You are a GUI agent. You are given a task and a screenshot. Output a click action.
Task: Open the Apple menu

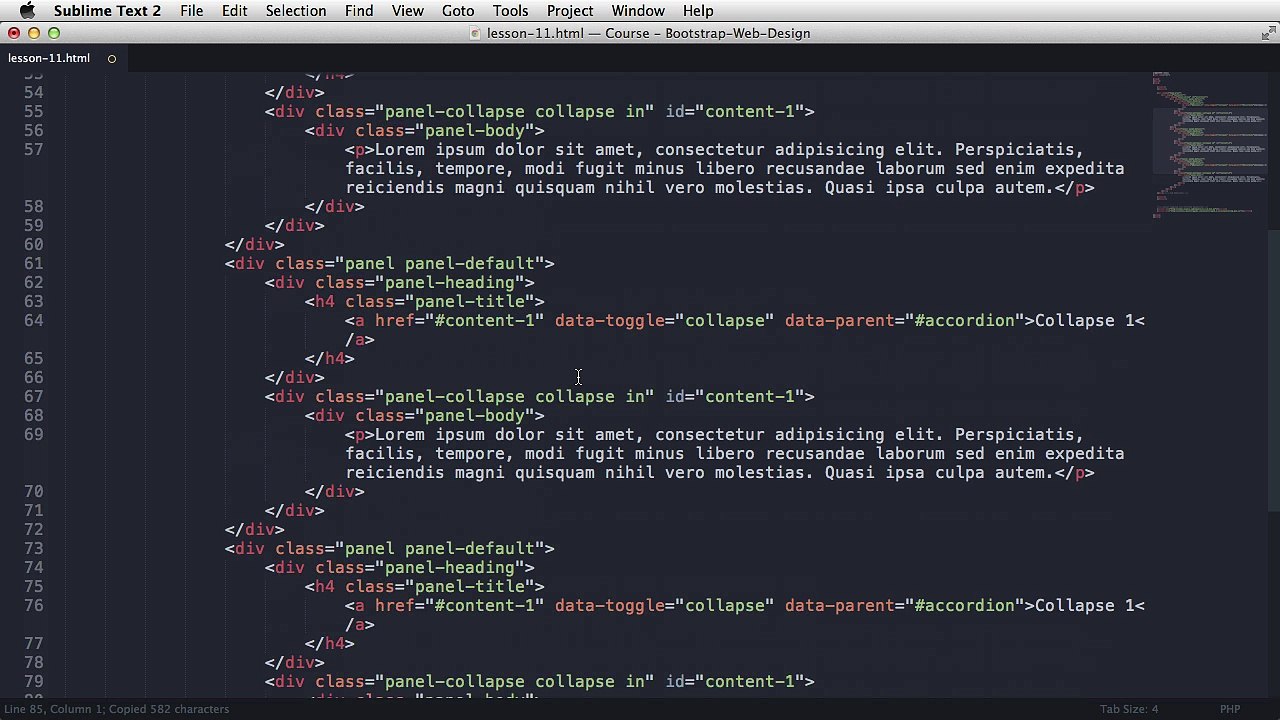pyautogui.click(x=27, y=11)
